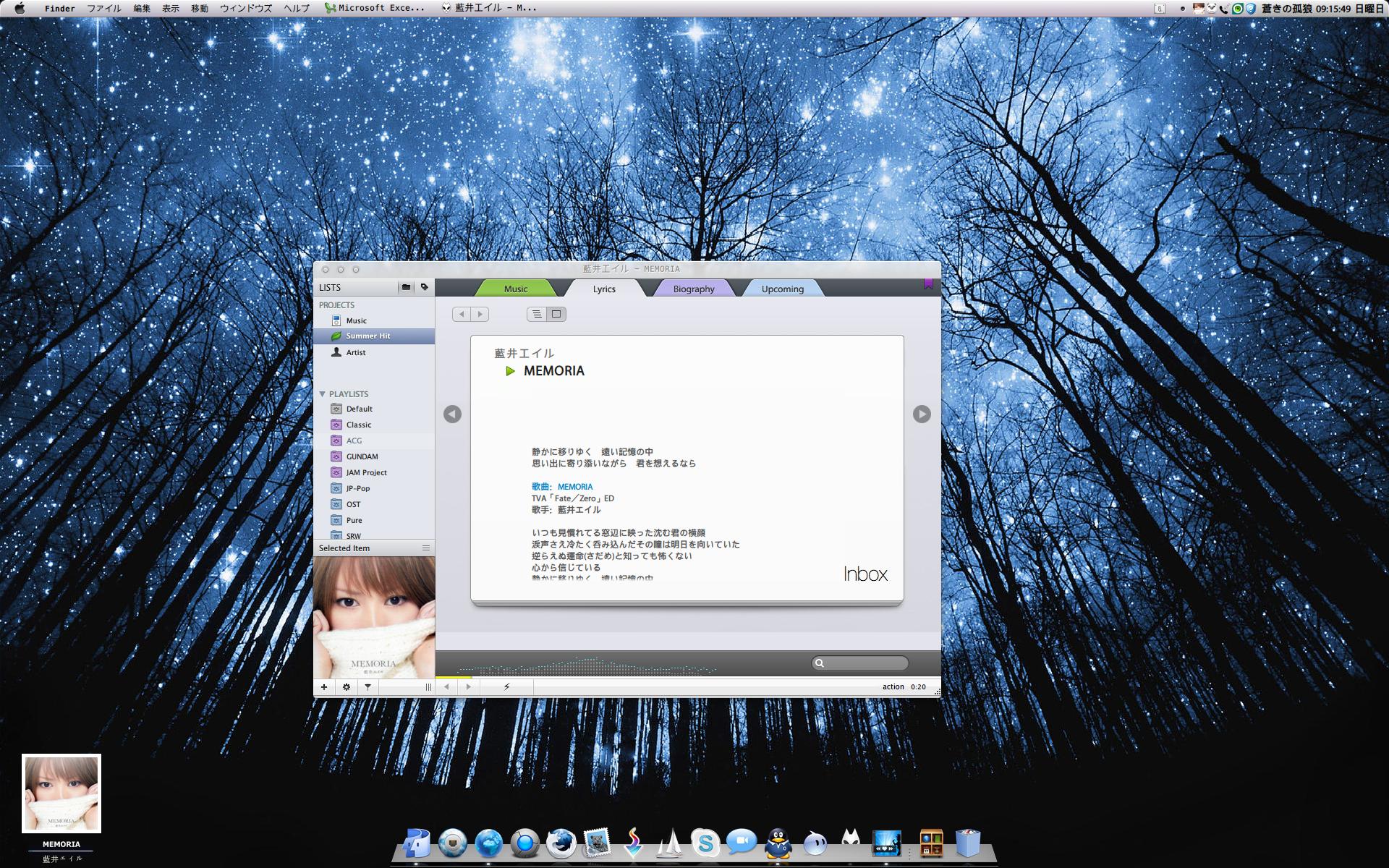Launch Firefox from the Dock

(x=561, y=843)
